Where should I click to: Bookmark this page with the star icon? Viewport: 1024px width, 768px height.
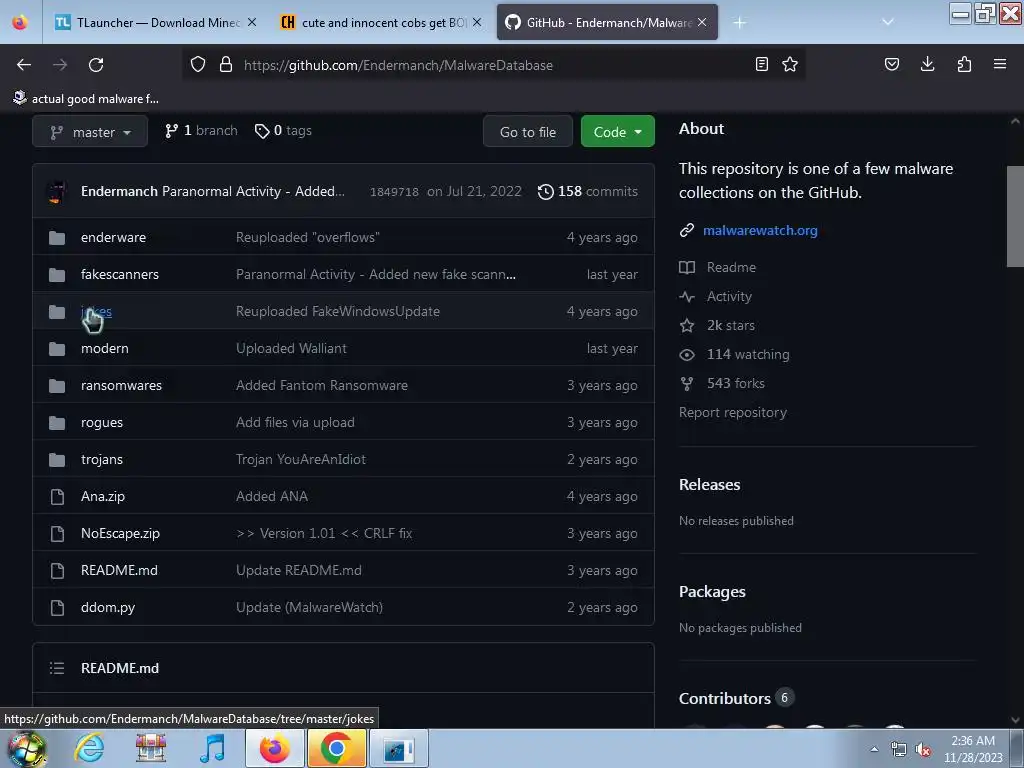pyautogui.click(x=790, y=65)
